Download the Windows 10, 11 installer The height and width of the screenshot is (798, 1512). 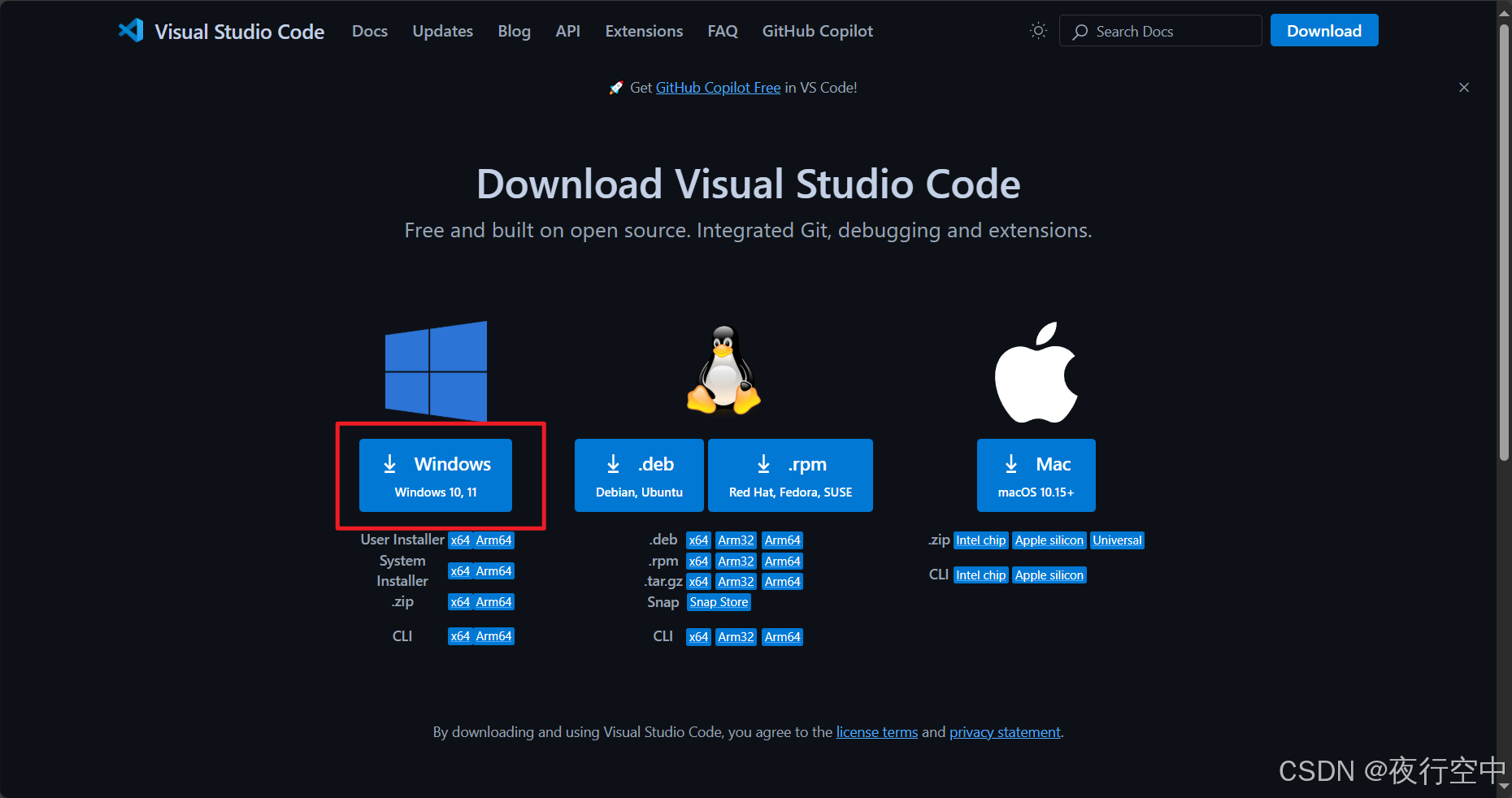click(436, 475)
